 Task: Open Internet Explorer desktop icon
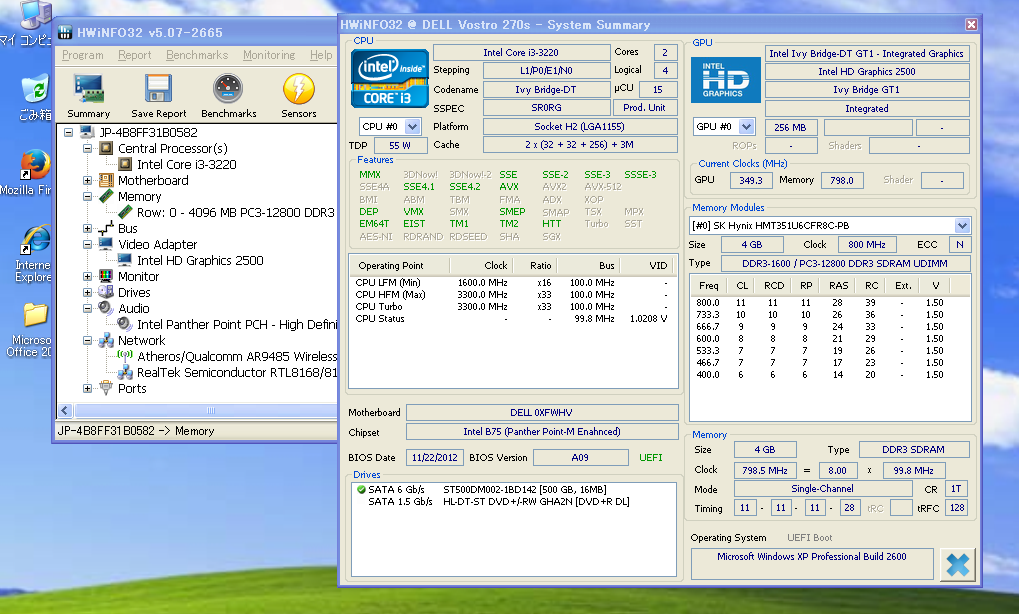tap(34, 241)
